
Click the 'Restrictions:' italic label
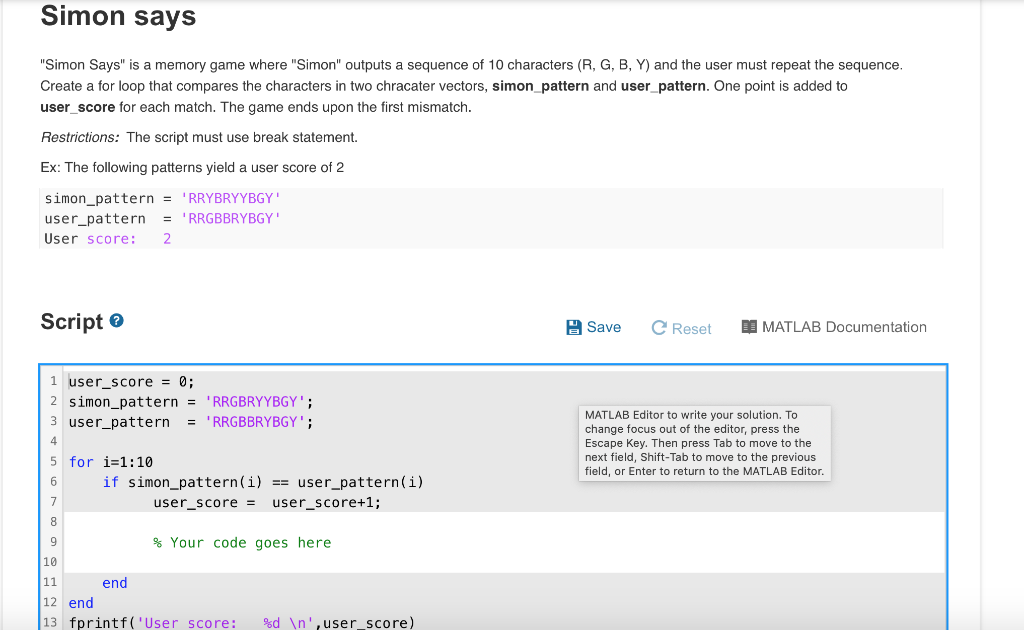(x=80, y=137)
